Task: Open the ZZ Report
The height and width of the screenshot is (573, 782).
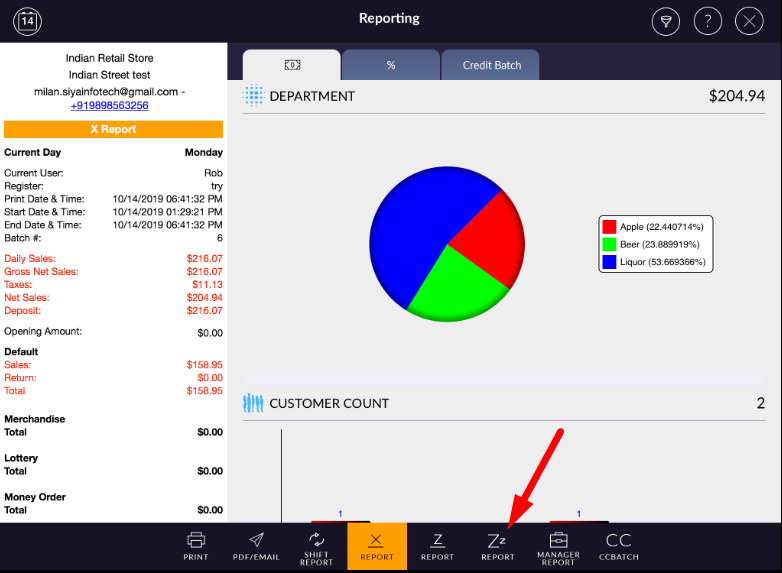Action: [497, 546]
